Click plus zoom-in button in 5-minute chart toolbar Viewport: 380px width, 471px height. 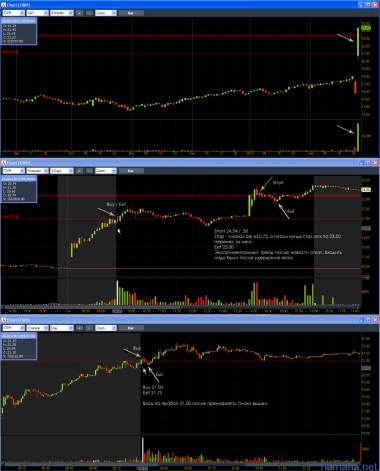[x=79, y=171]
